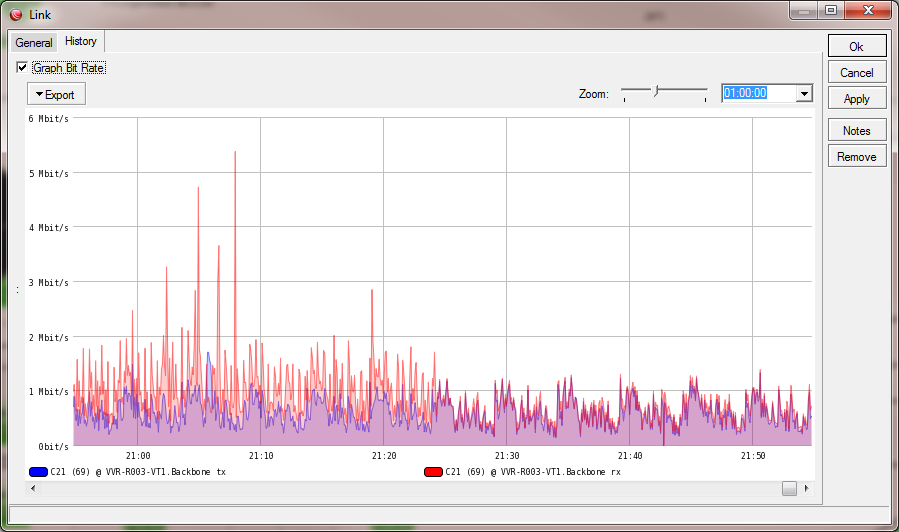
Task: Select the History tab
Action: [x=81, y=41]
